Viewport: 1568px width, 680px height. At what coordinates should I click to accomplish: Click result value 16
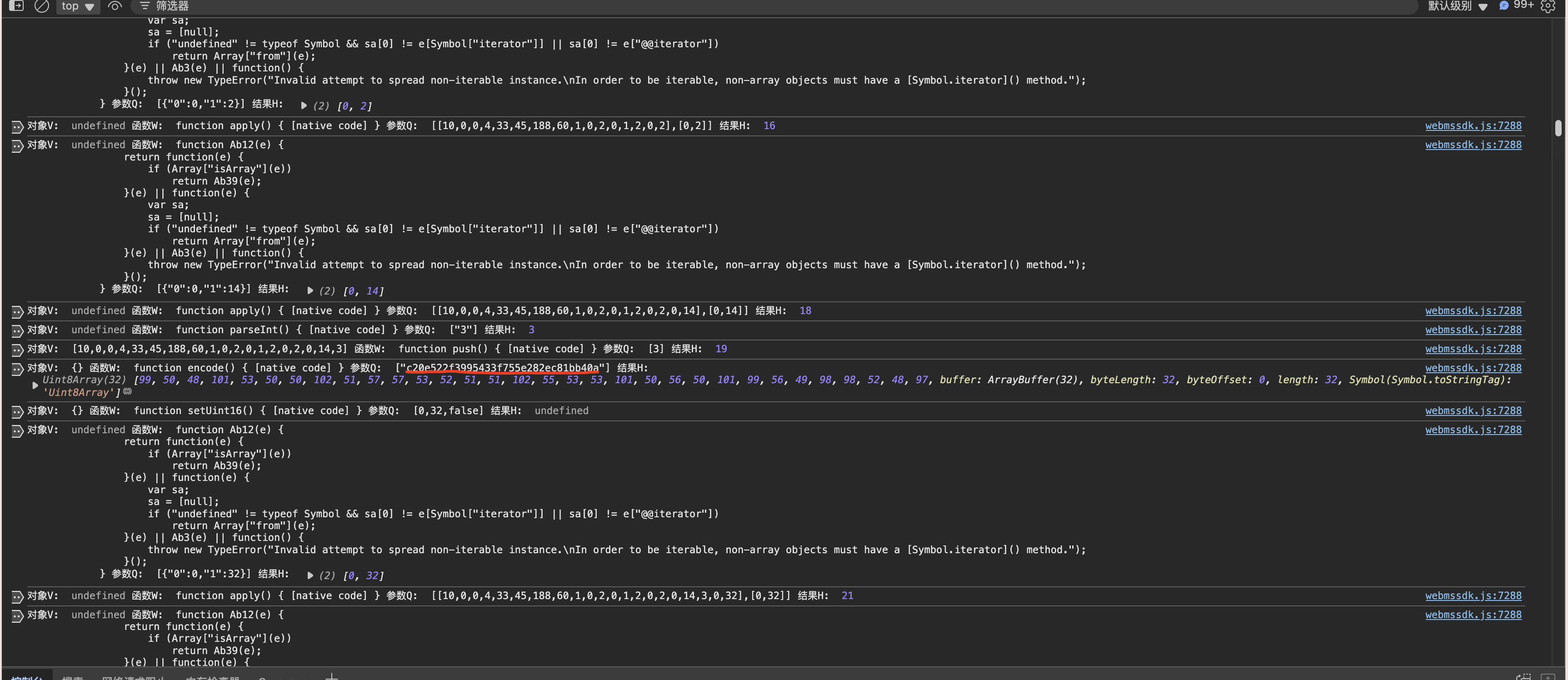tap(769, 125)
